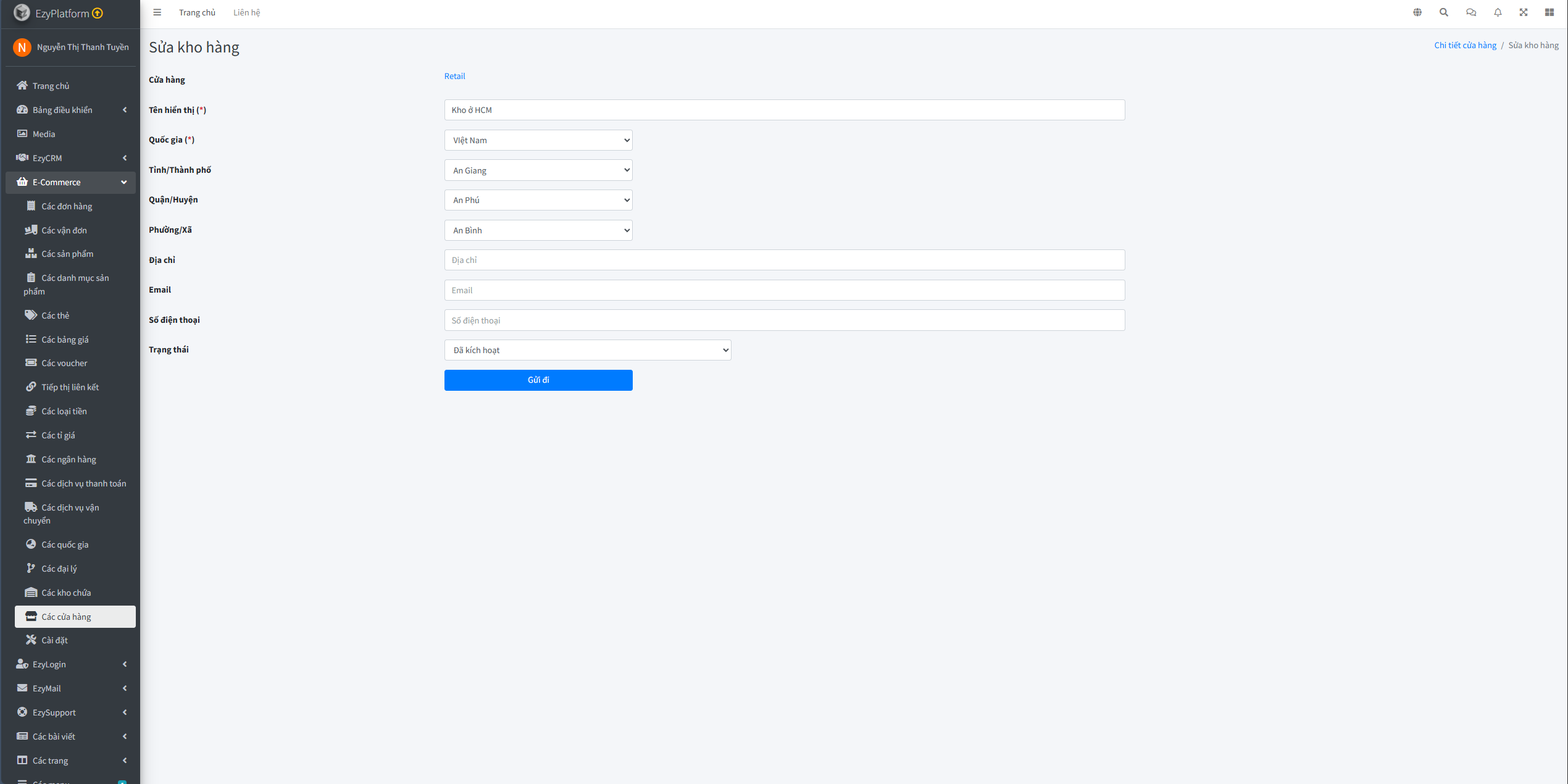Open the chat messages icon

coord(1471,12)
